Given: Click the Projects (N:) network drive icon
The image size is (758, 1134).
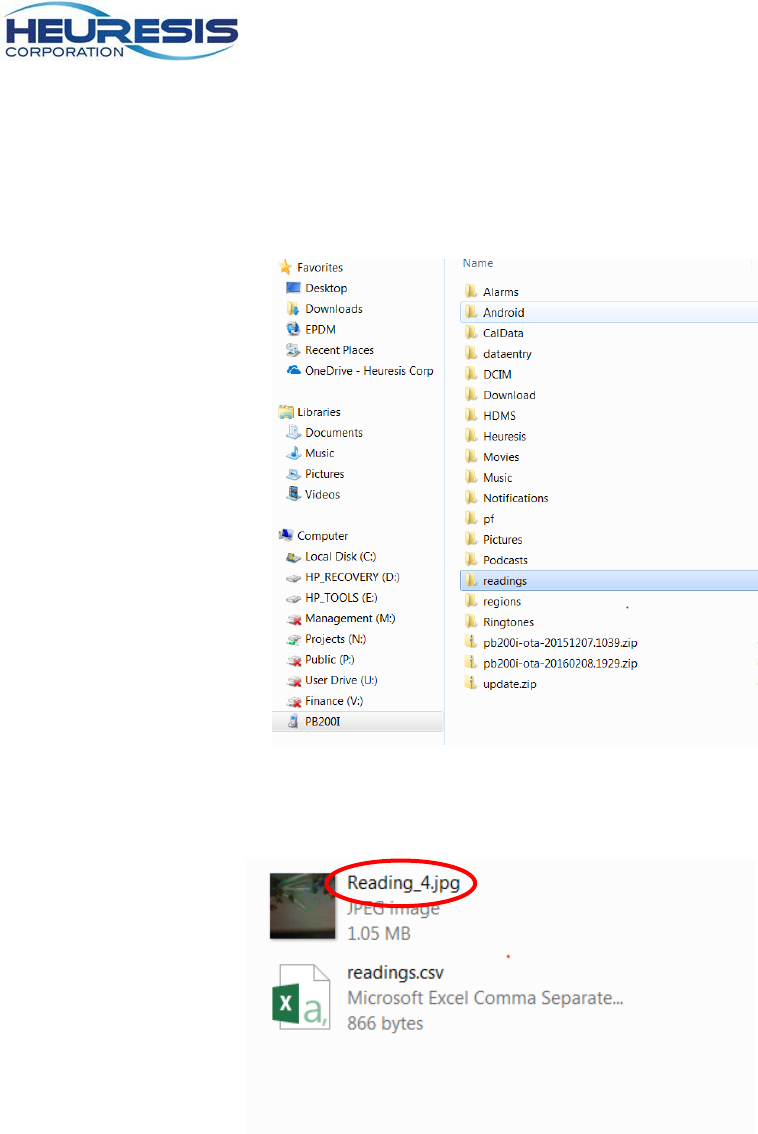Looking at the screenshot, I should click(293, 639).
